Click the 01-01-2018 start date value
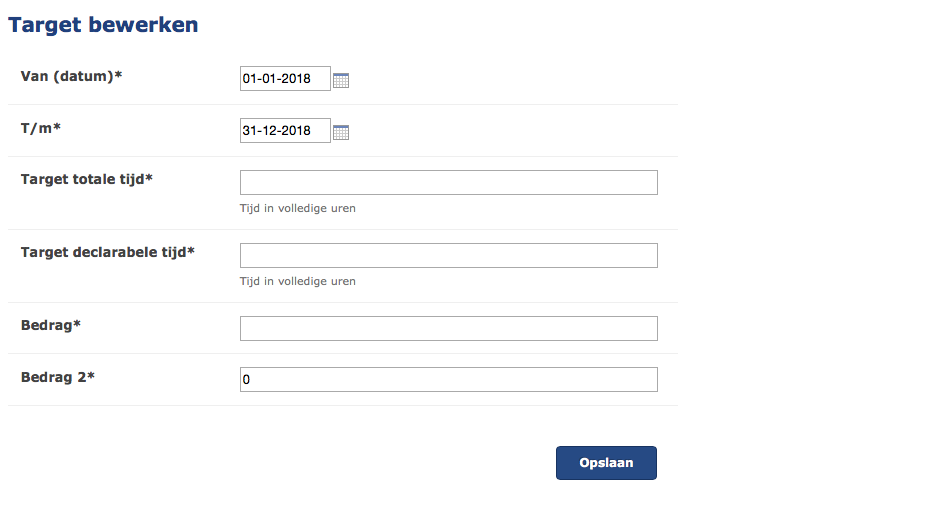Image resolution: width=931 pixels, height=512 pixels. click(277, 79)
